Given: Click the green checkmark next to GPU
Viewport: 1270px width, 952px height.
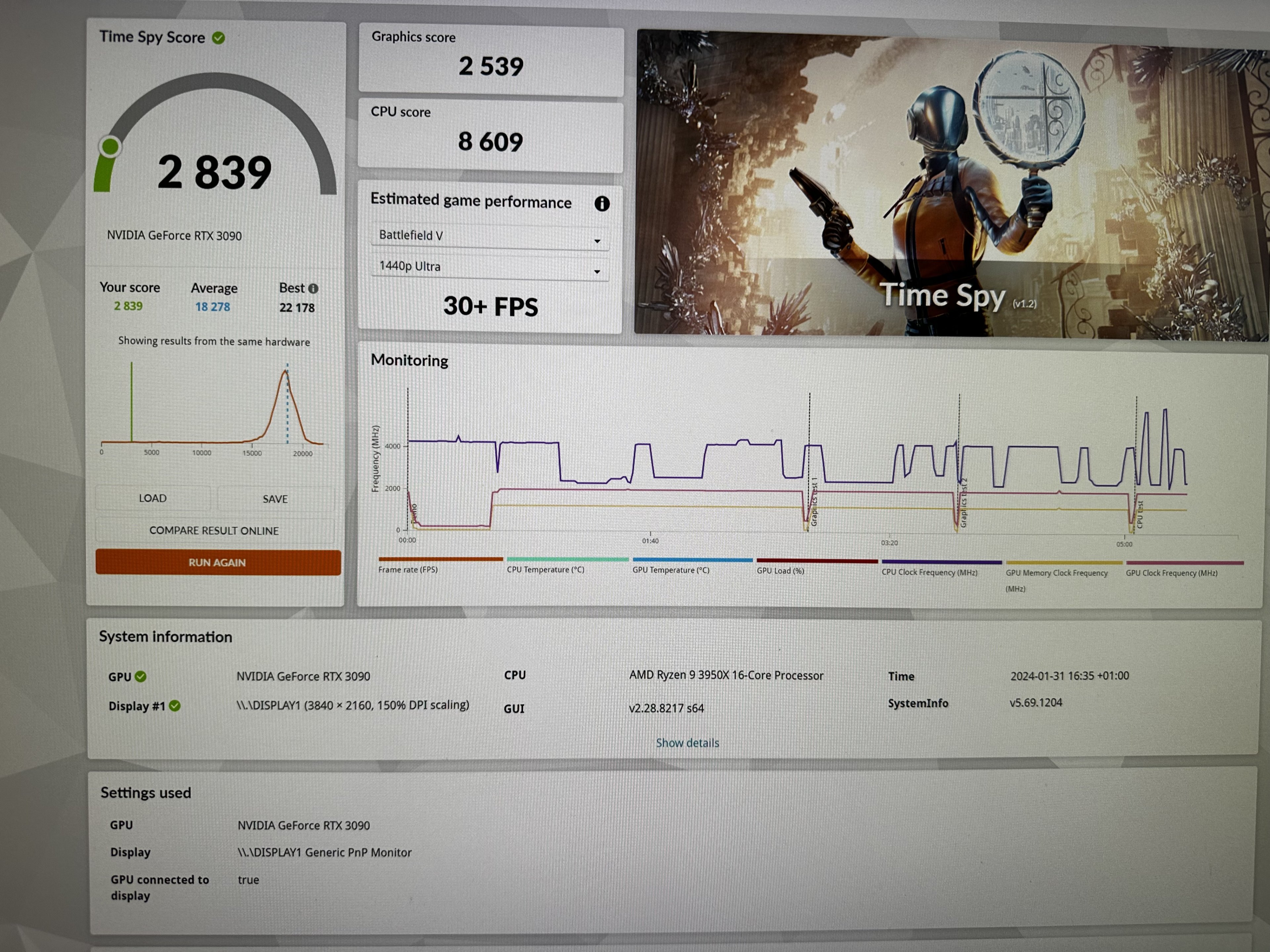Looking at the screenshot, I should (141, 677).
